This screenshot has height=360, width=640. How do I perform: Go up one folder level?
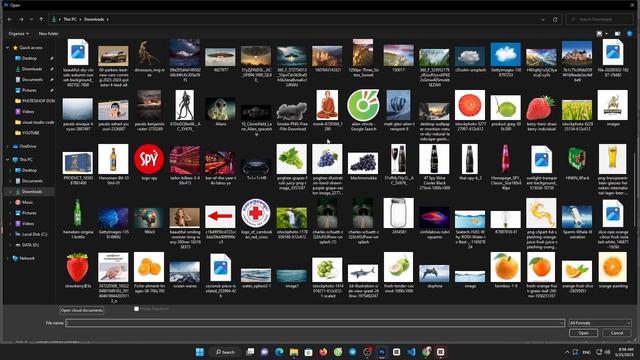tap(41, 19)
